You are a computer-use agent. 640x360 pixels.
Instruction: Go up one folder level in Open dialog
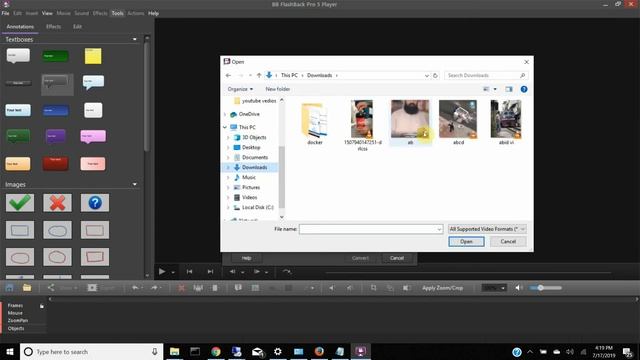coord(259,76)
